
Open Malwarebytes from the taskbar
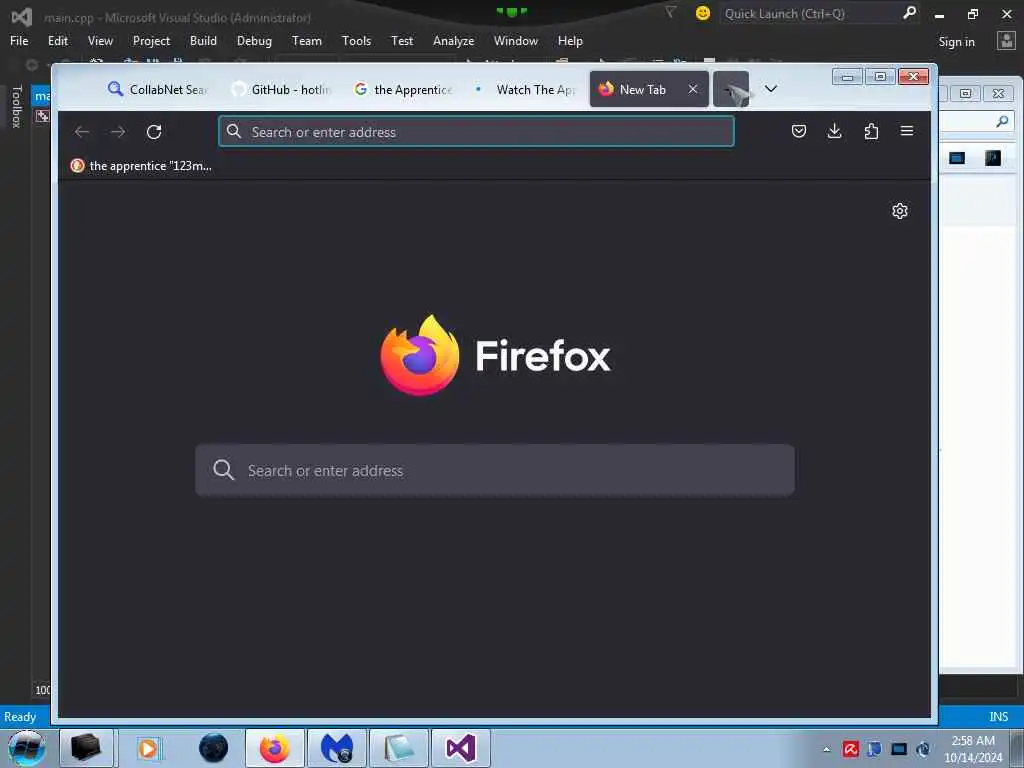pos(336,748)
